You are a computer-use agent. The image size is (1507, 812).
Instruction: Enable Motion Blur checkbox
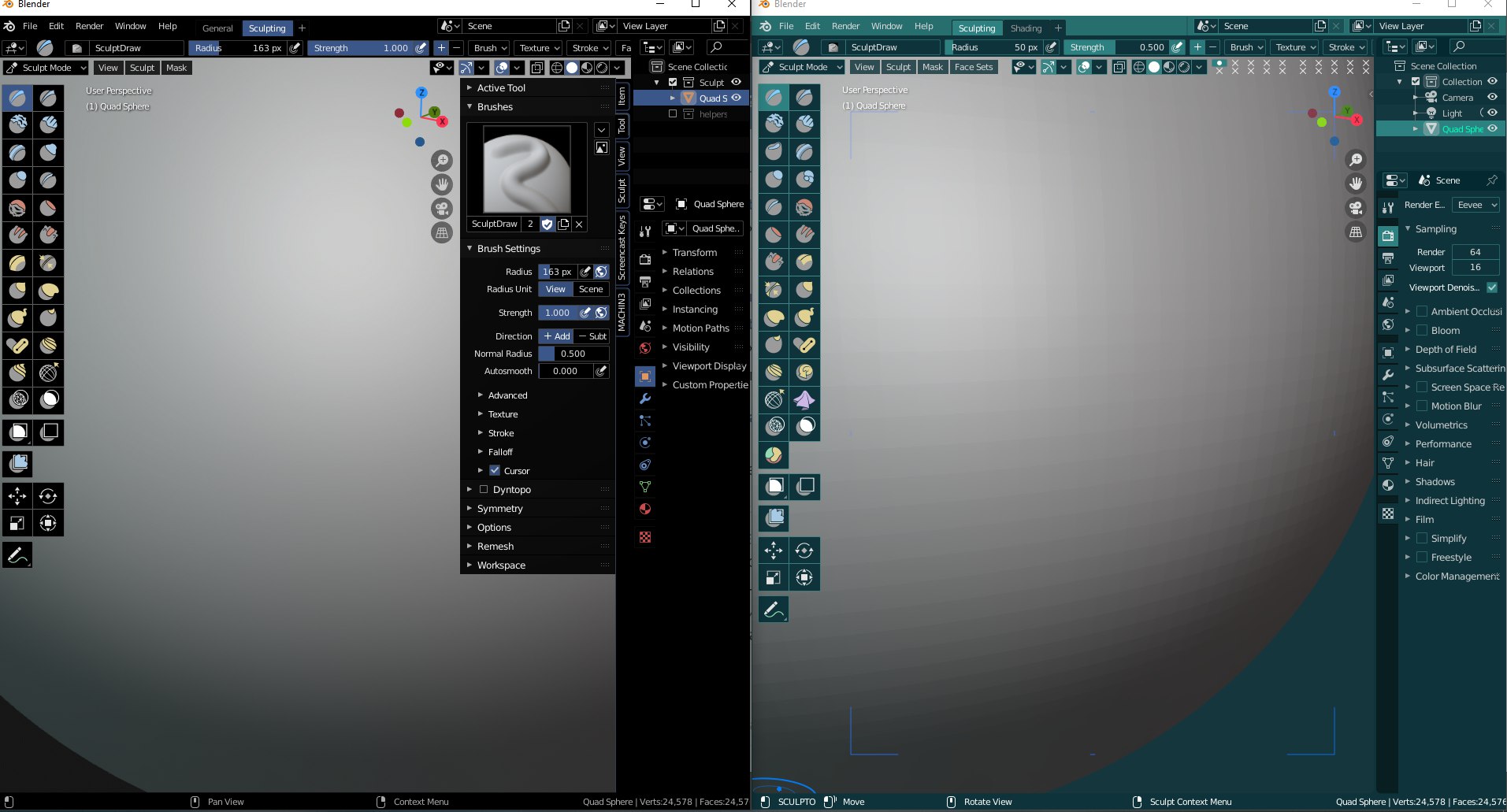[1422, 406]
